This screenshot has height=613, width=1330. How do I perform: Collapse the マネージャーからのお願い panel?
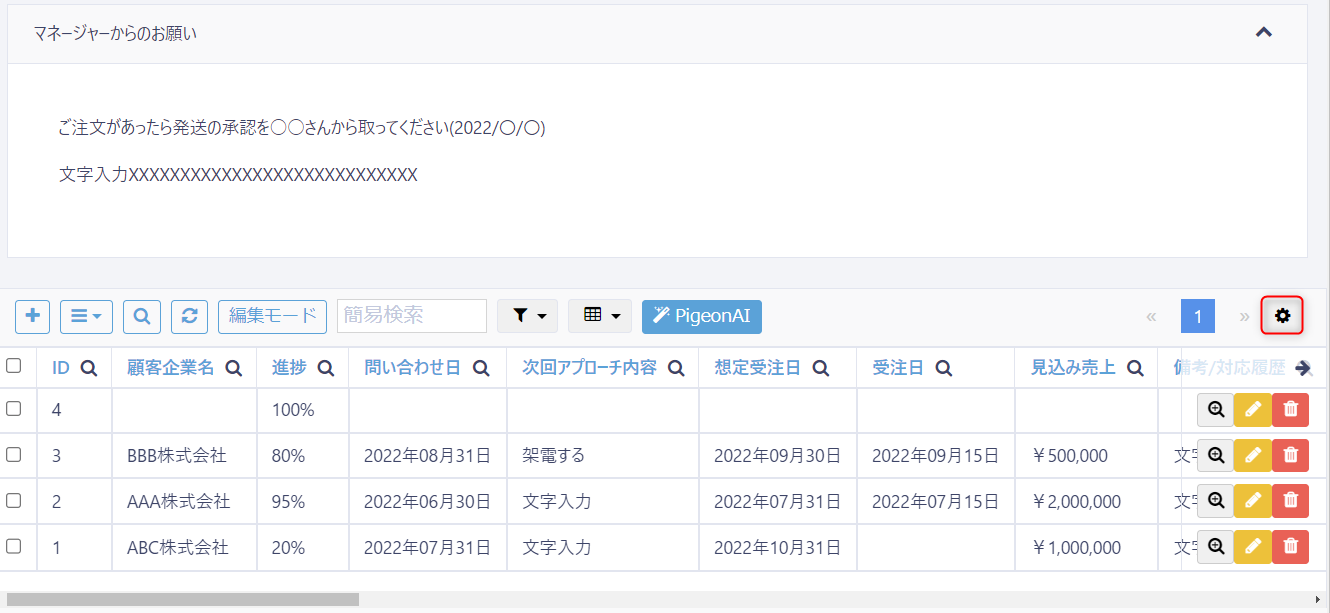click(1264, 33)
